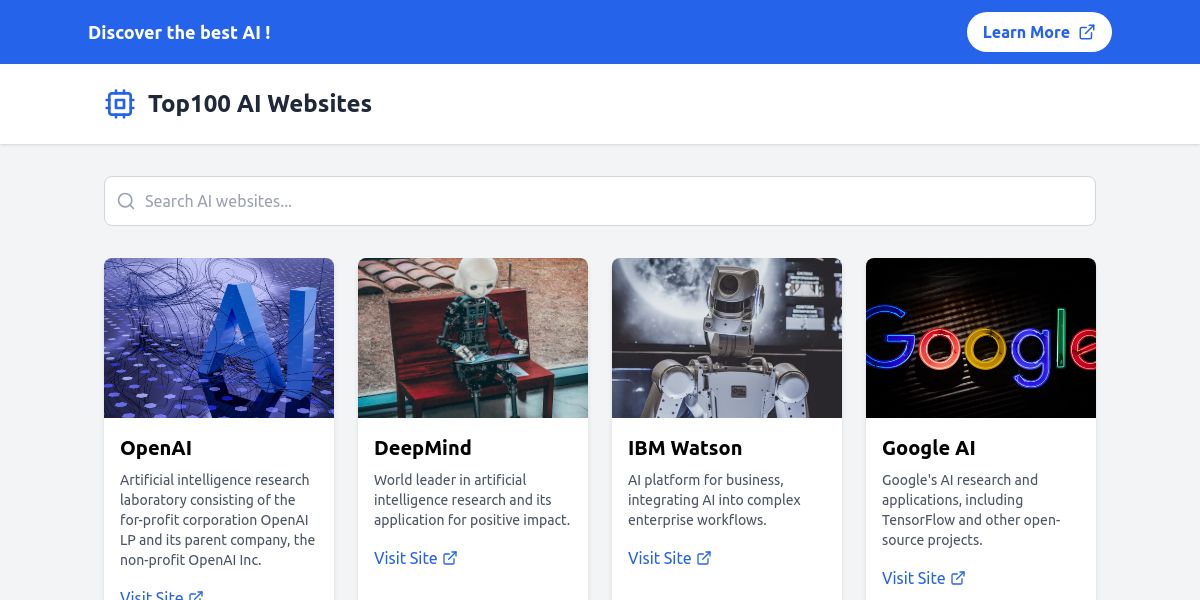The width and height of the screenshot is (1200, 600).
Task: Open the OpenAI card's blue AI image
Action: click(219, 338)
